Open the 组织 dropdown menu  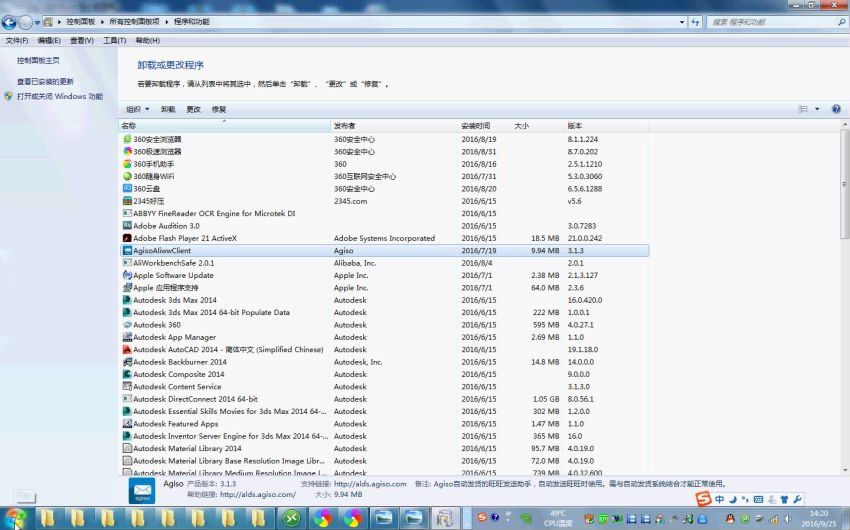point(137,109)
